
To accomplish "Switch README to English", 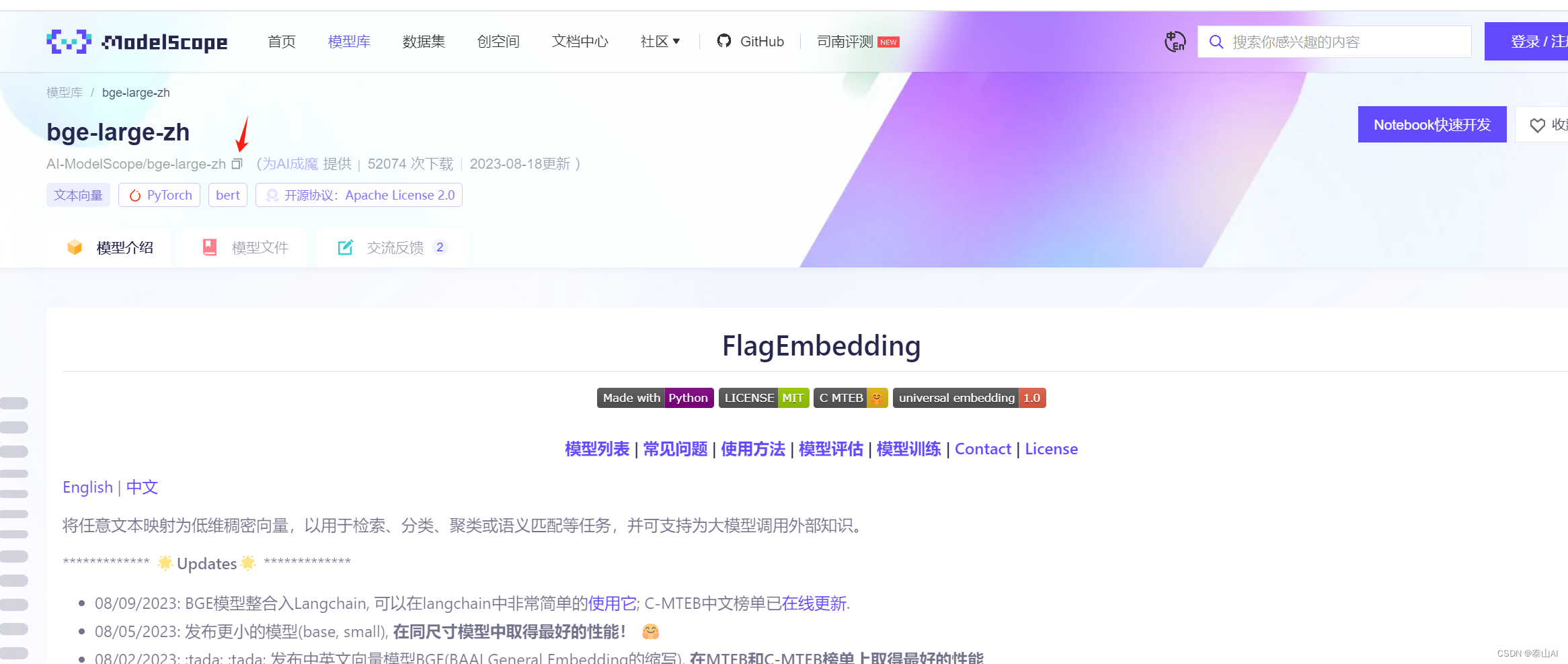I will click(x=87, y=487).
